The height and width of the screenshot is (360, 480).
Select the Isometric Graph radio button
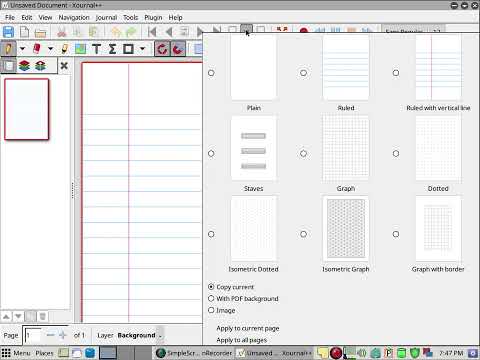click(x=303, y=234)
